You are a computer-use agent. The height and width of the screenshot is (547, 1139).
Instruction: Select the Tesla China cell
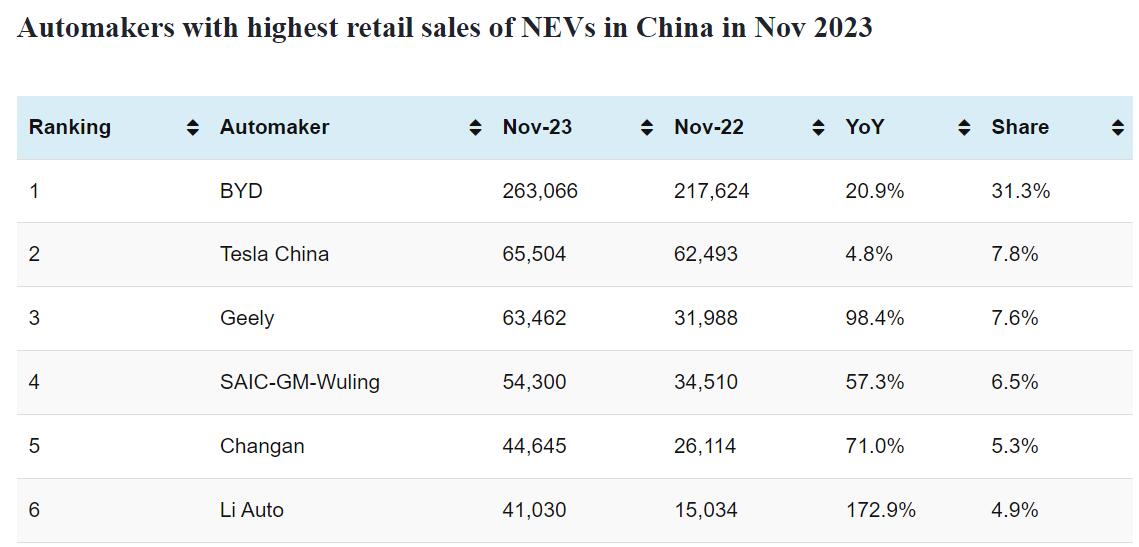pyautogui.click(x=274, y=254)
